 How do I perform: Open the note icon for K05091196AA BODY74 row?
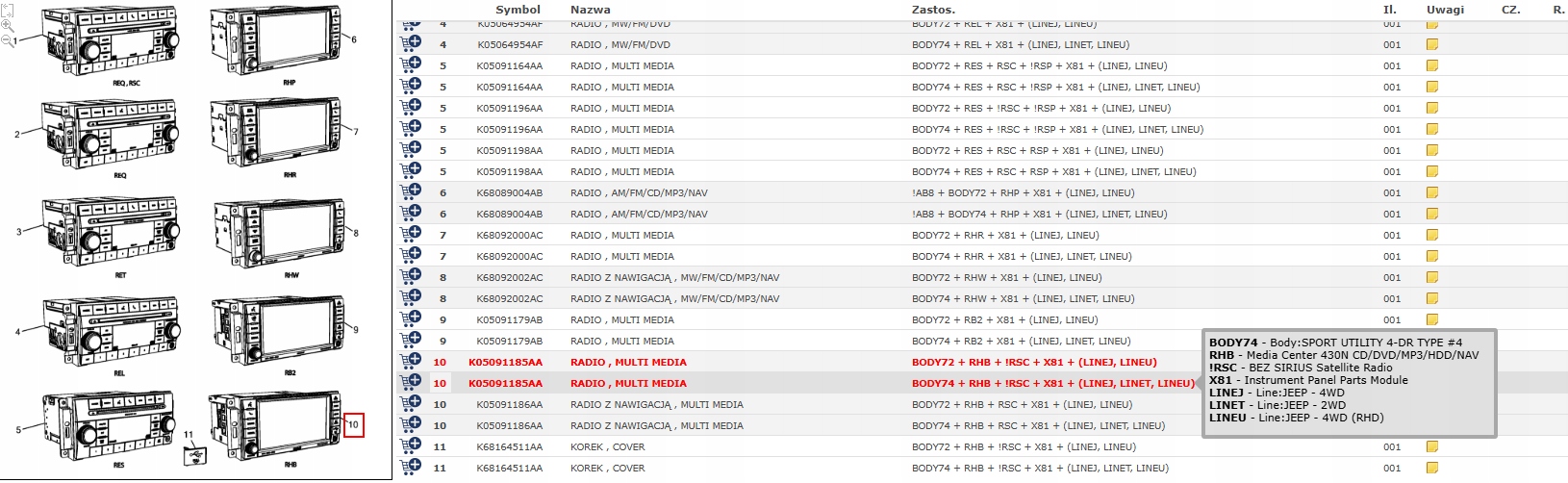1431,129
